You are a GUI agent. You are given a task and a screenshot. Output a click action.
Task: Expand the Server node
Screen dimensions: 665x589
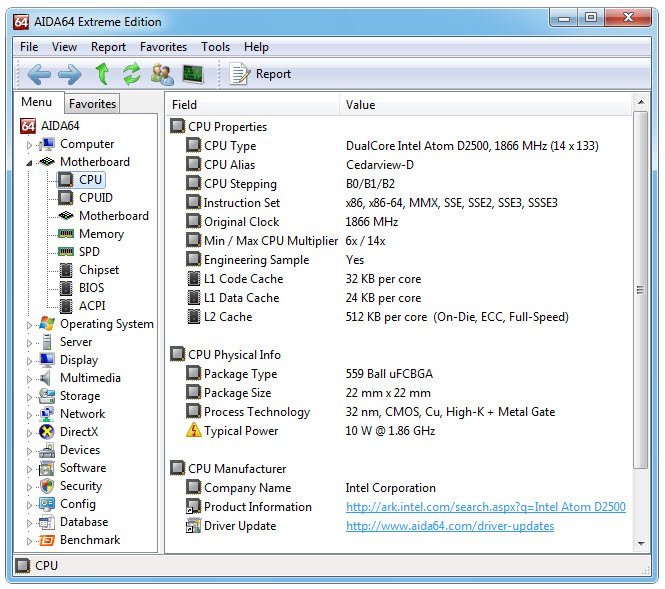[29, 343]
